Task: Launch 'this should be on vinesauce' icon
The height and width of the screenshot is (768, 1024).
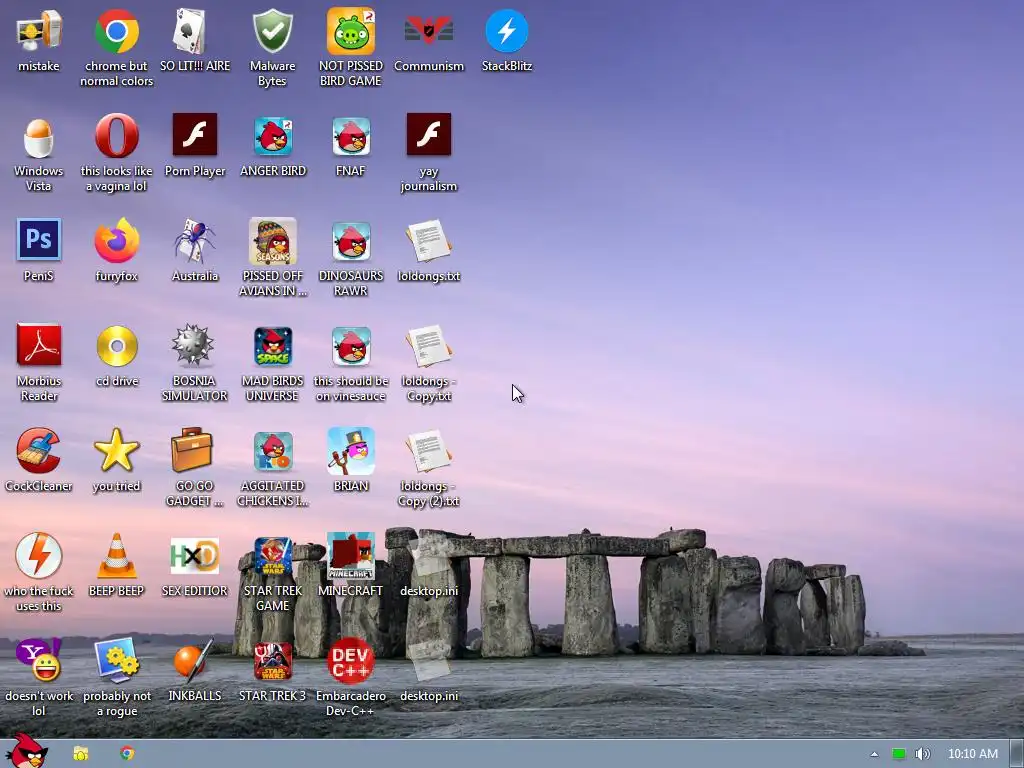Action: [x=351, y=364]
